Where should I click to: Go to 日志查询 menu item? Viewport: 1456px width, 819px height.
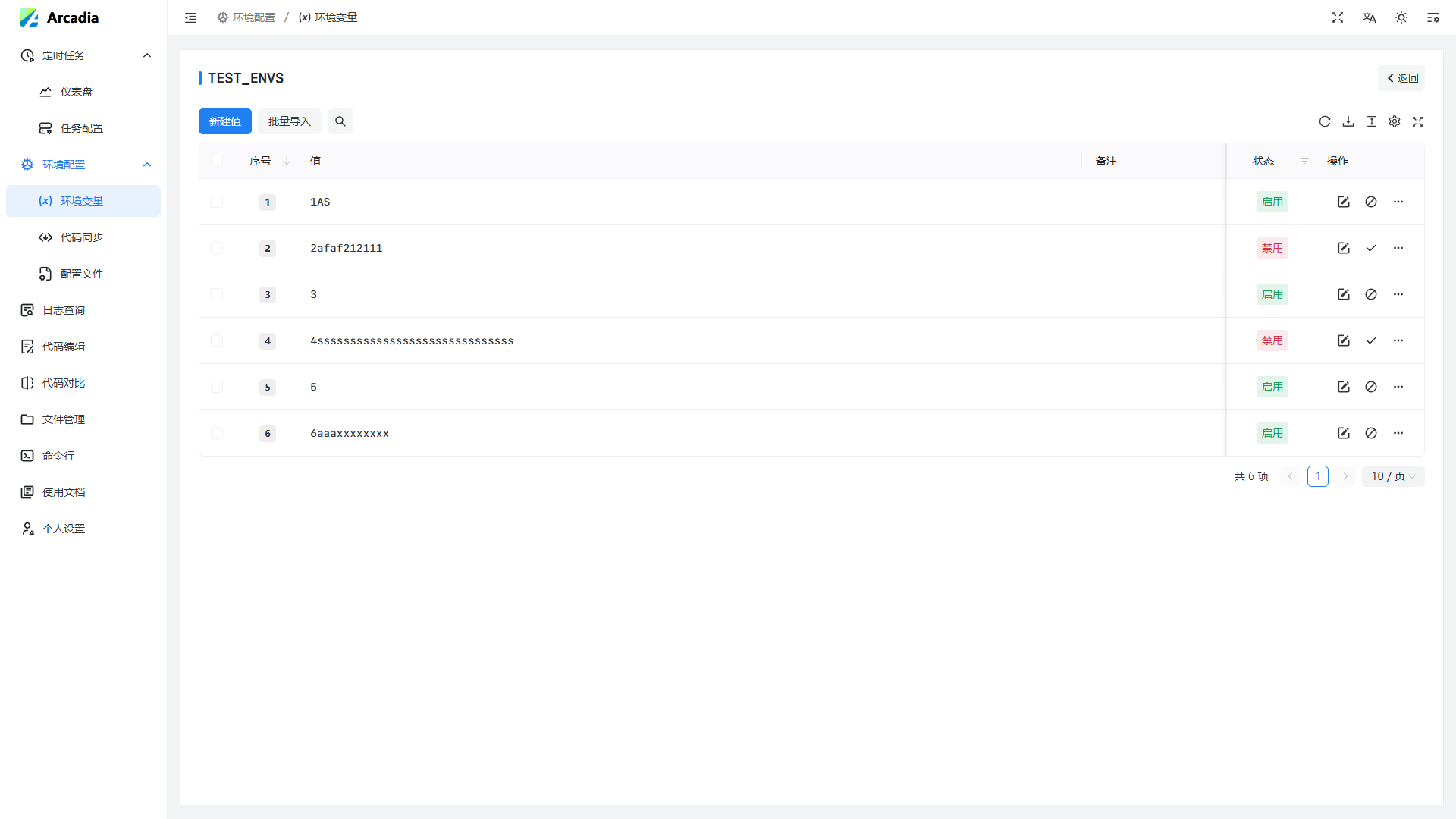pyautogui.click(x=64, y=310)
